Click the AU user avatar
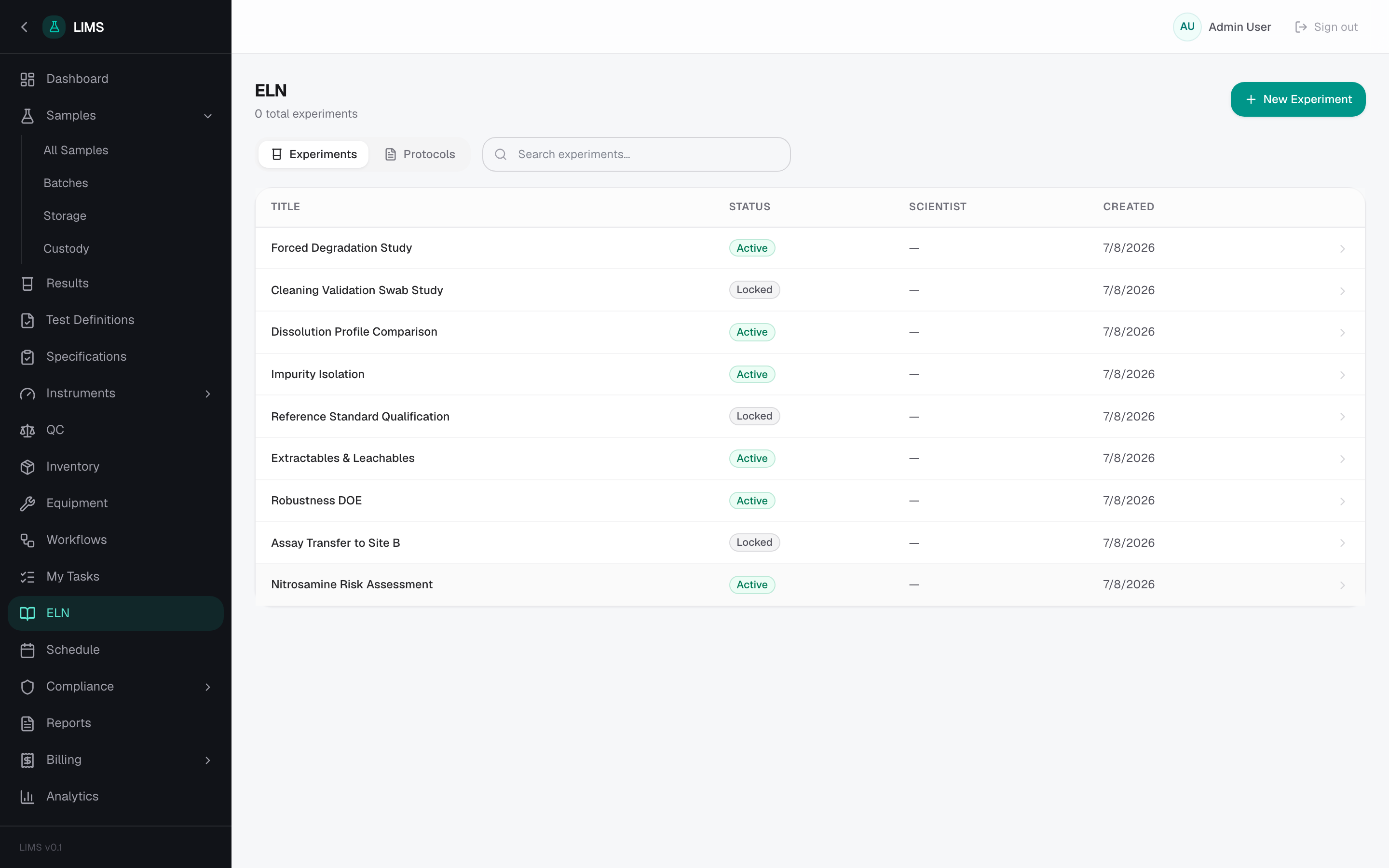Screen dimensions: 1389x868 click(x=1187, y=27)
